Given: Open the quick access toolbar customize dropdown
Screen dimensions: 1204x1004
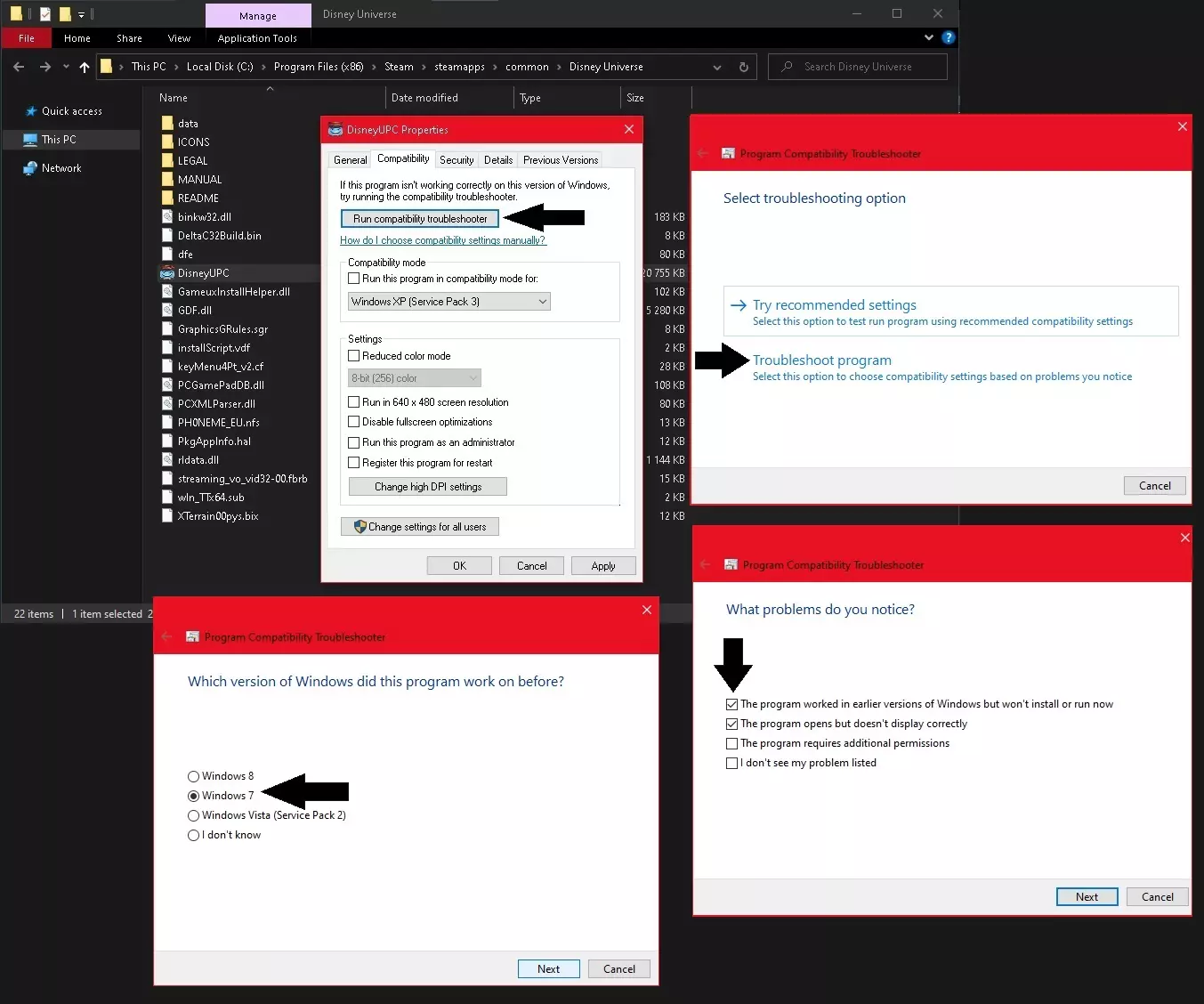Looking at the screenshot, I should coord(81,14).
